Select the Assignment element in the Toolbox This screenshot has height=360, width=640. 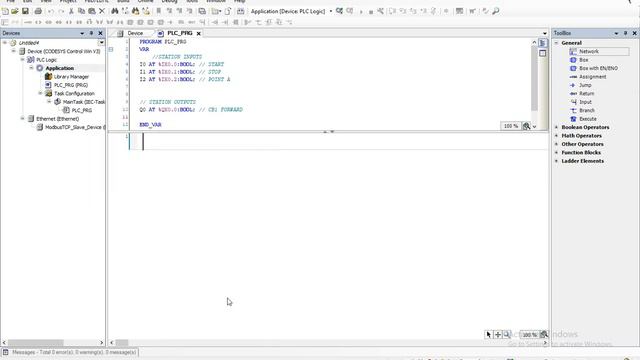point(588,77)
